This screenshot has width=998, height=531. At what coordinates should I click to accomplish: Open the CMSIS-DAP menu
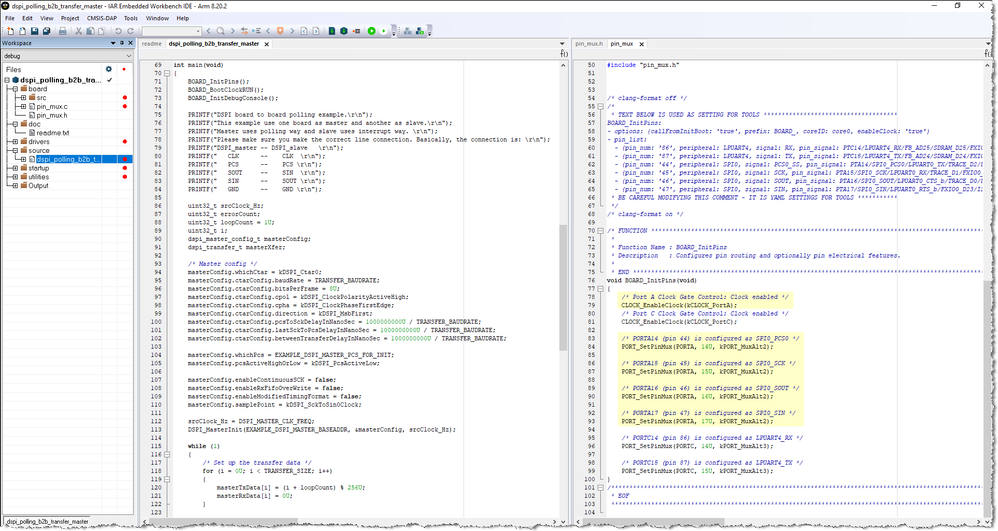point(101,18)
